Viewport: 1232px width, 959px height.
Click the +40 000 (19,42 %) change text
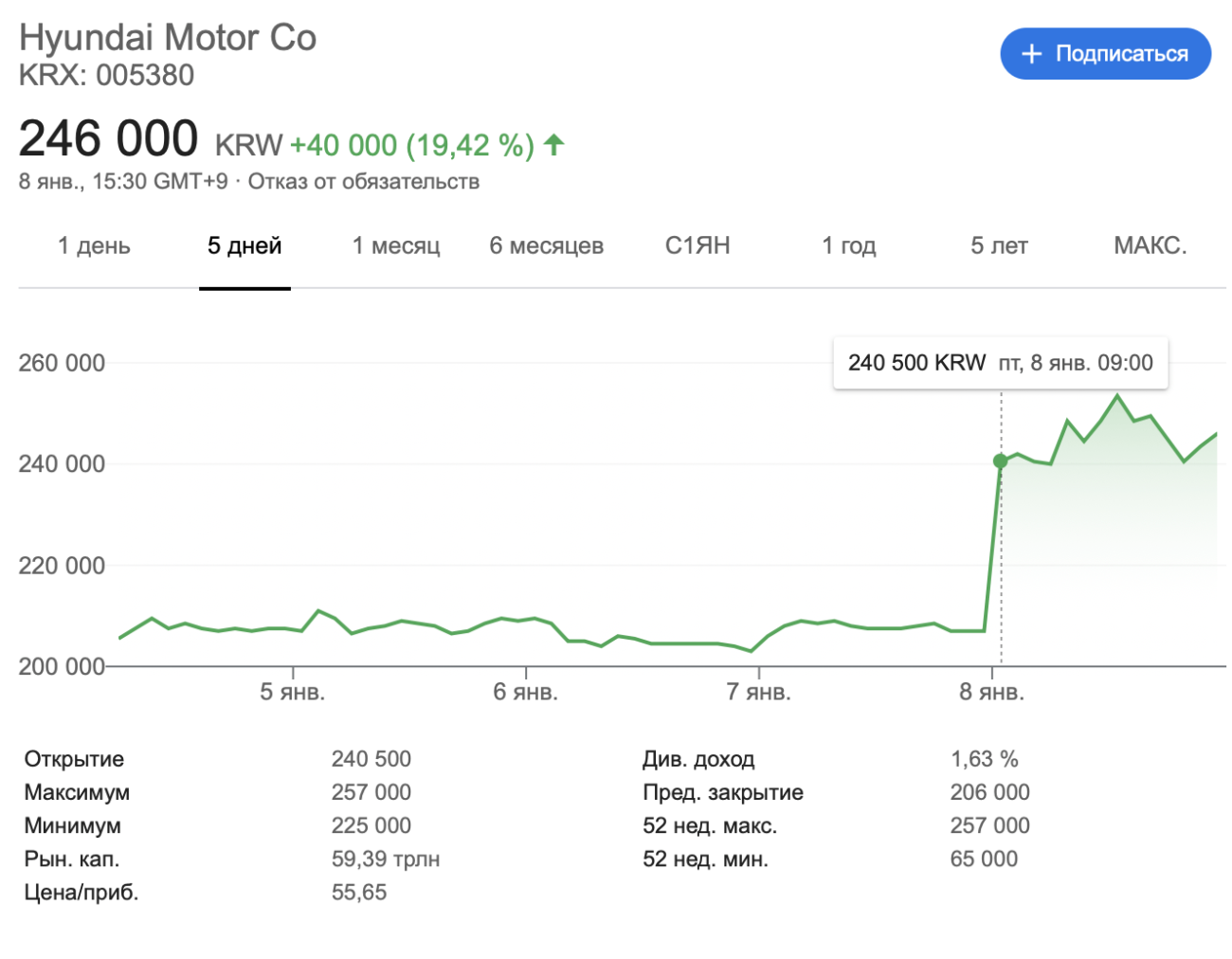(412, 145)
